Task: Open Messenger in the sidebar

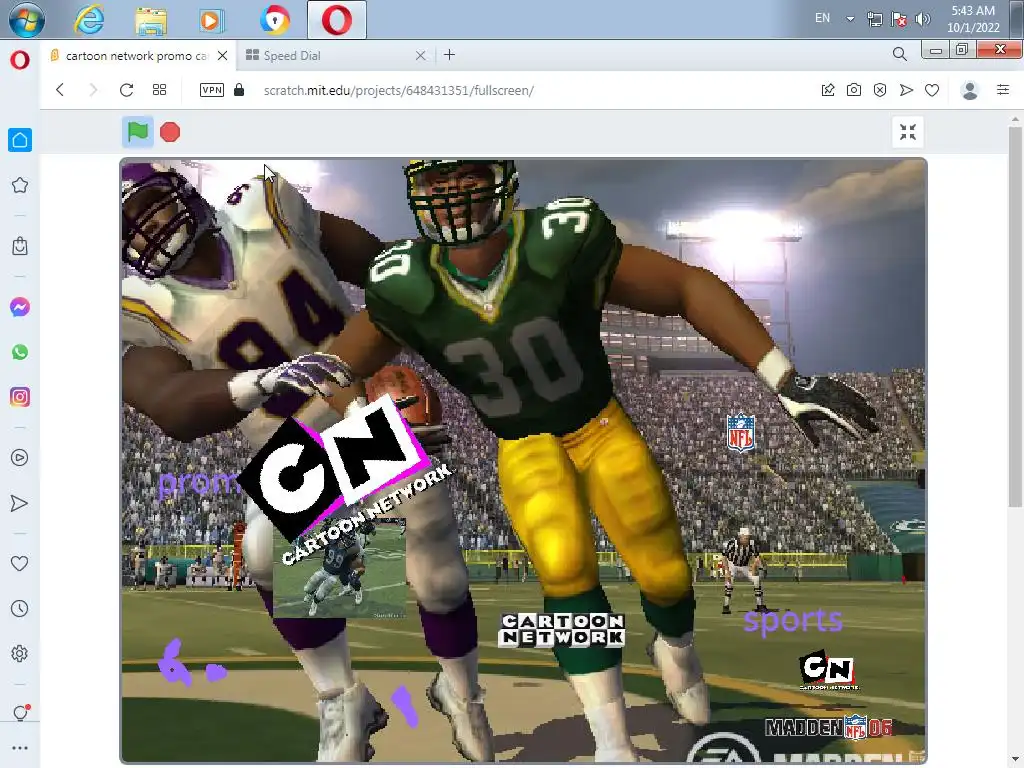Action: point(20,307)
